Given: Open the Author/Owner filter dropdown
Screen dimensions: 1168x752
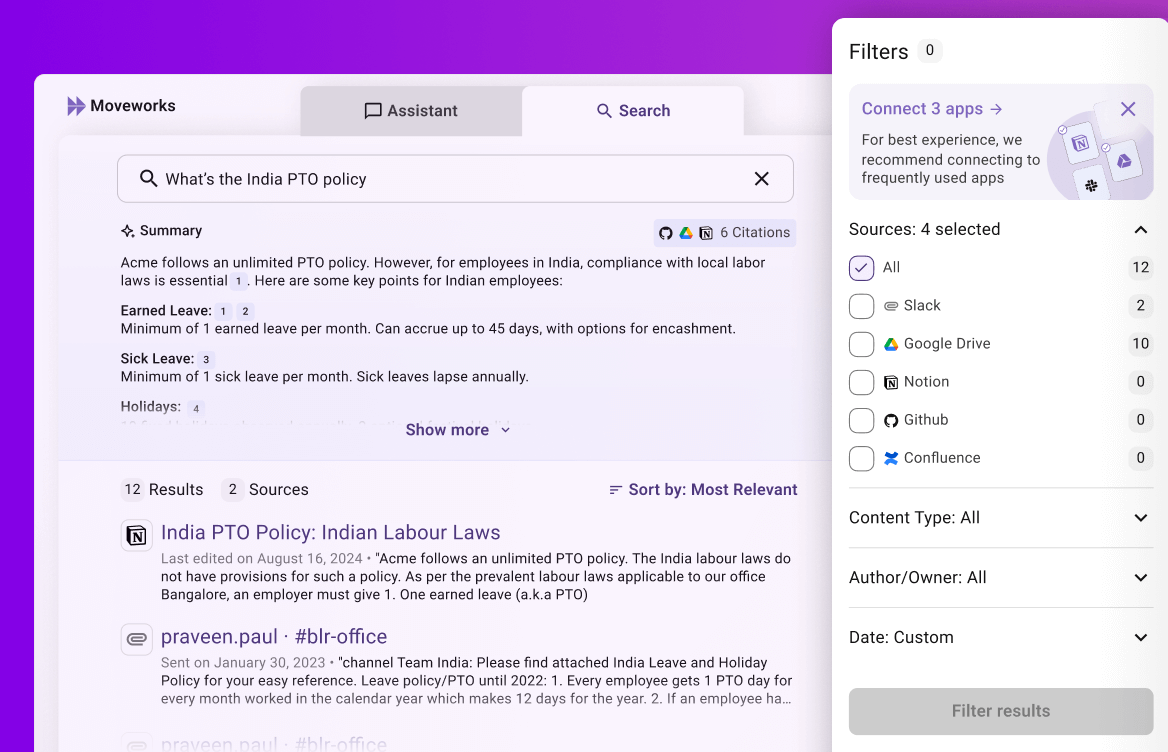Looking at the screenshot, I should 1141,578.
